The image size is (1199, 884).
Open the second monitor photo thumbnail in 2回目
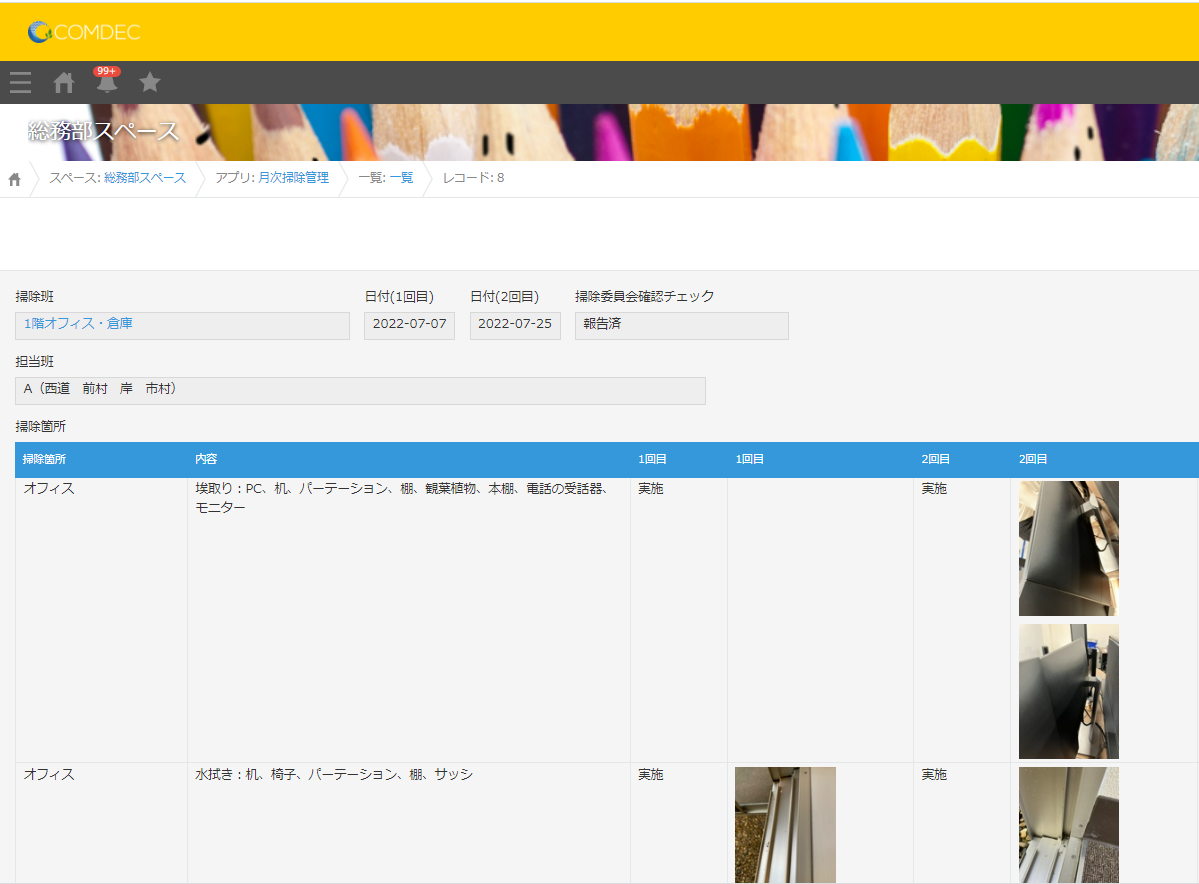1068,691
